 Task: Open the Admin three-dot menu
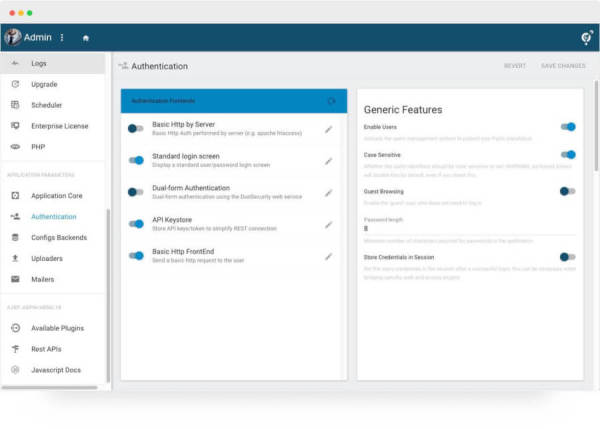[x=62, y=38]
